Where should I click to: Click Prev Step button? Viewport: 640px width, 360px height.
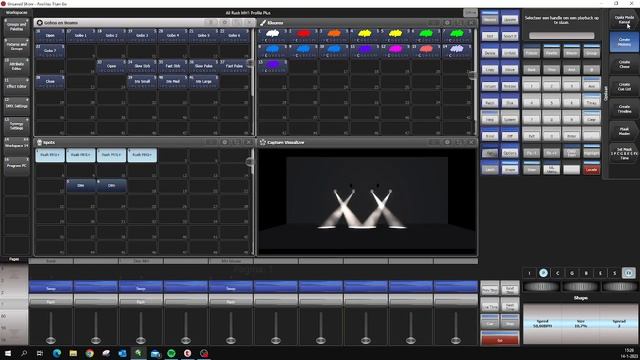click(490, 289)
